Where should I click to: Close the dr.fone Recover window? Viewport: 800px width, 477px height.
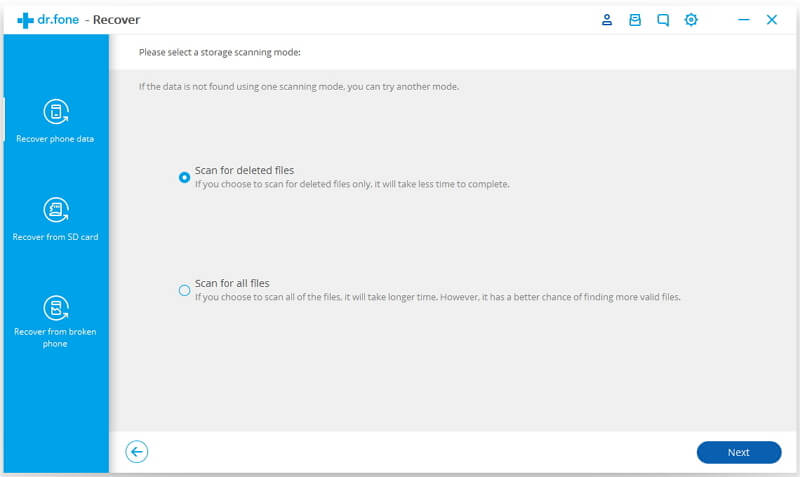coord(772,19)
